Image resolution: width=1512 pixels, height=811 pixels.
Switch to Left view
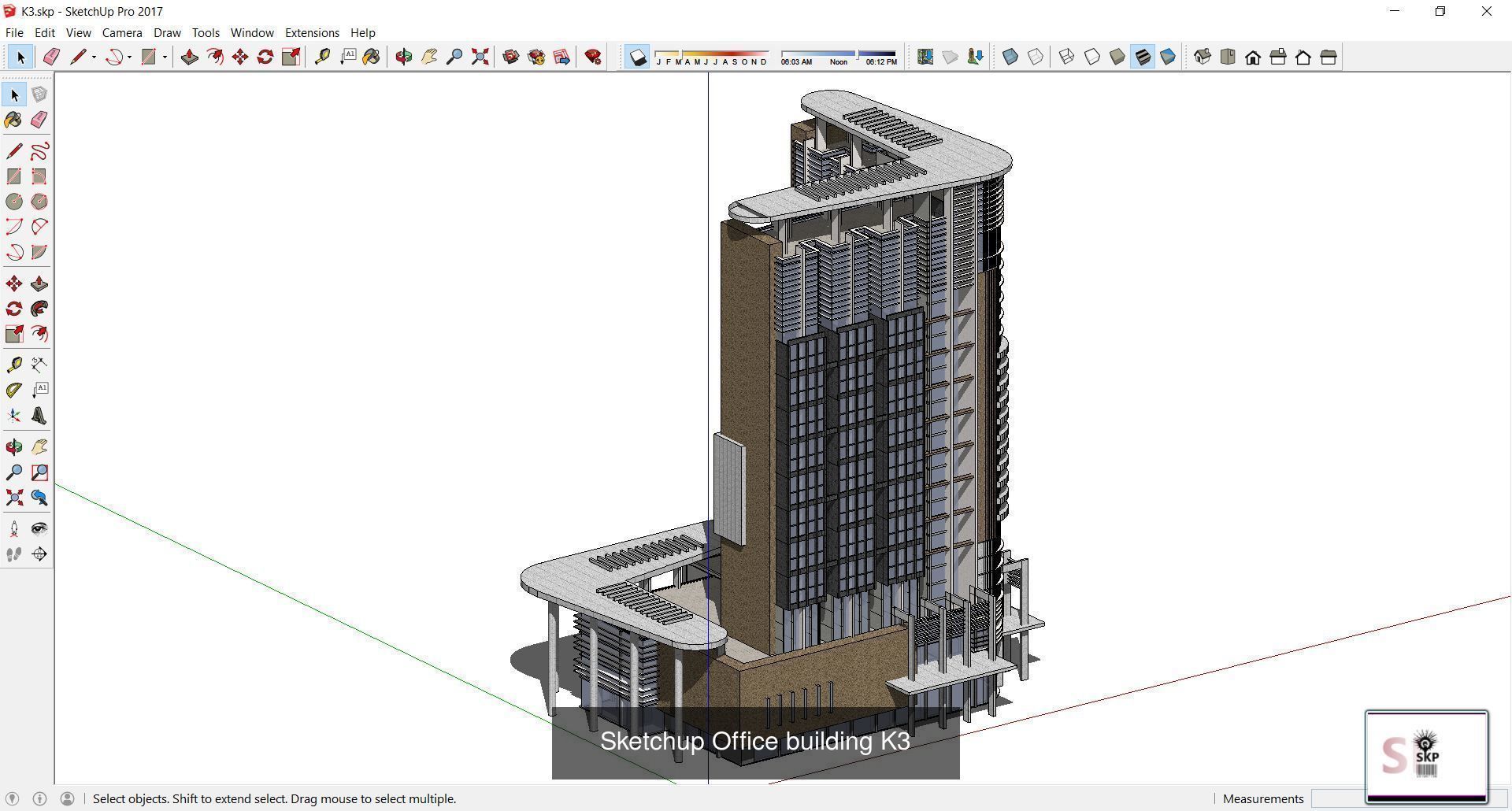pyautogui.click(x=1329, y=57)
